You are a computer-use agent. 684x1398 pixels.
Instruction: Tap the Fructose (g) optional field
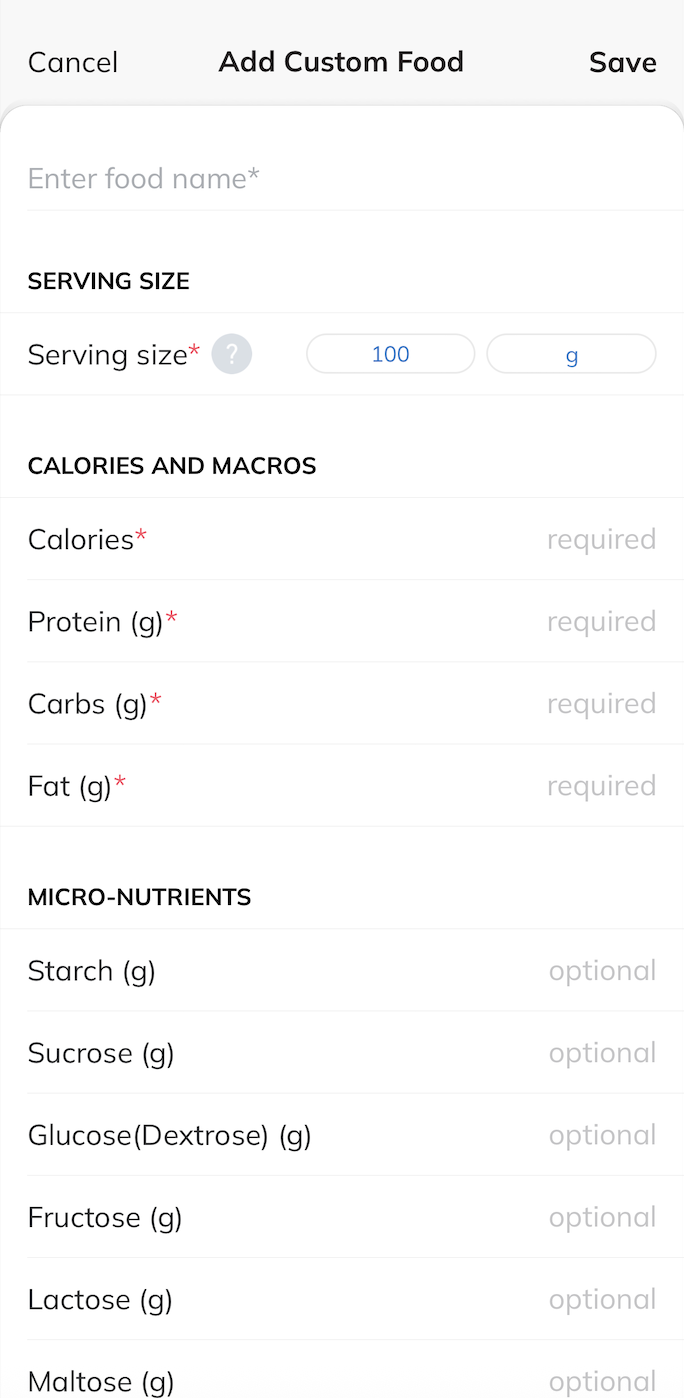tap(601, 1217)
